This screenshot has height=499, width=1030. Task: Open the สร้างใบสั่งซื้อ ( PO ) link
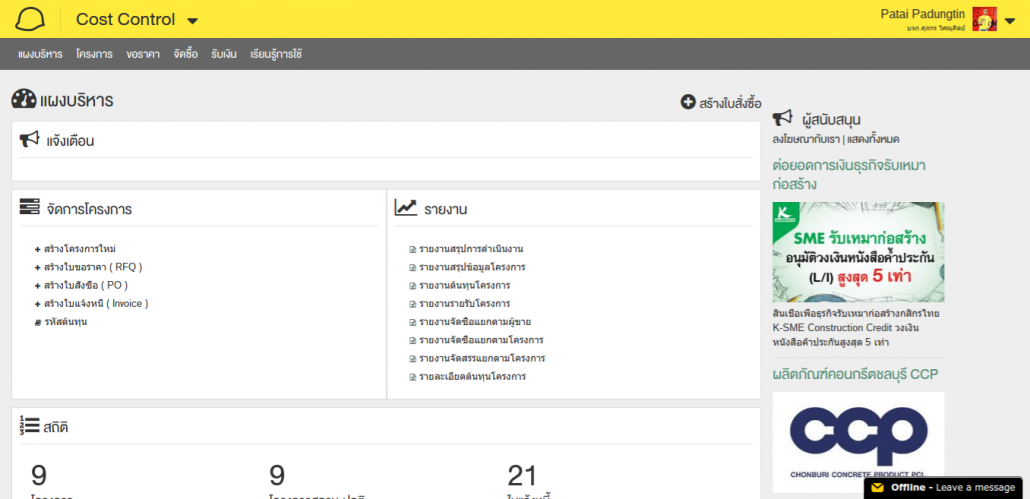(85, 285)
